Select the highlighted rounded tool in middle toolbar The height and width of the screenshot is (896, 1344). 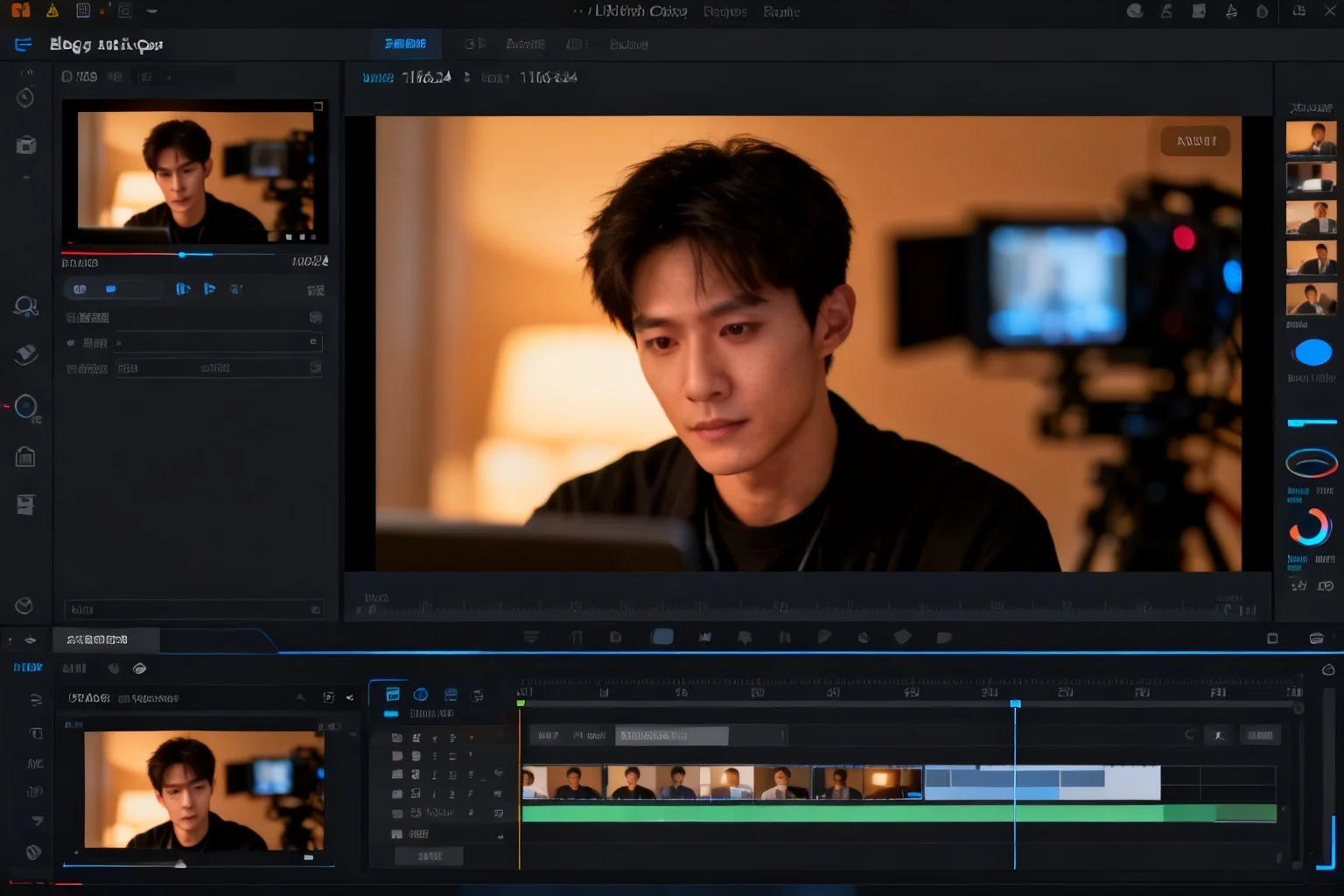tap(662, 637)
